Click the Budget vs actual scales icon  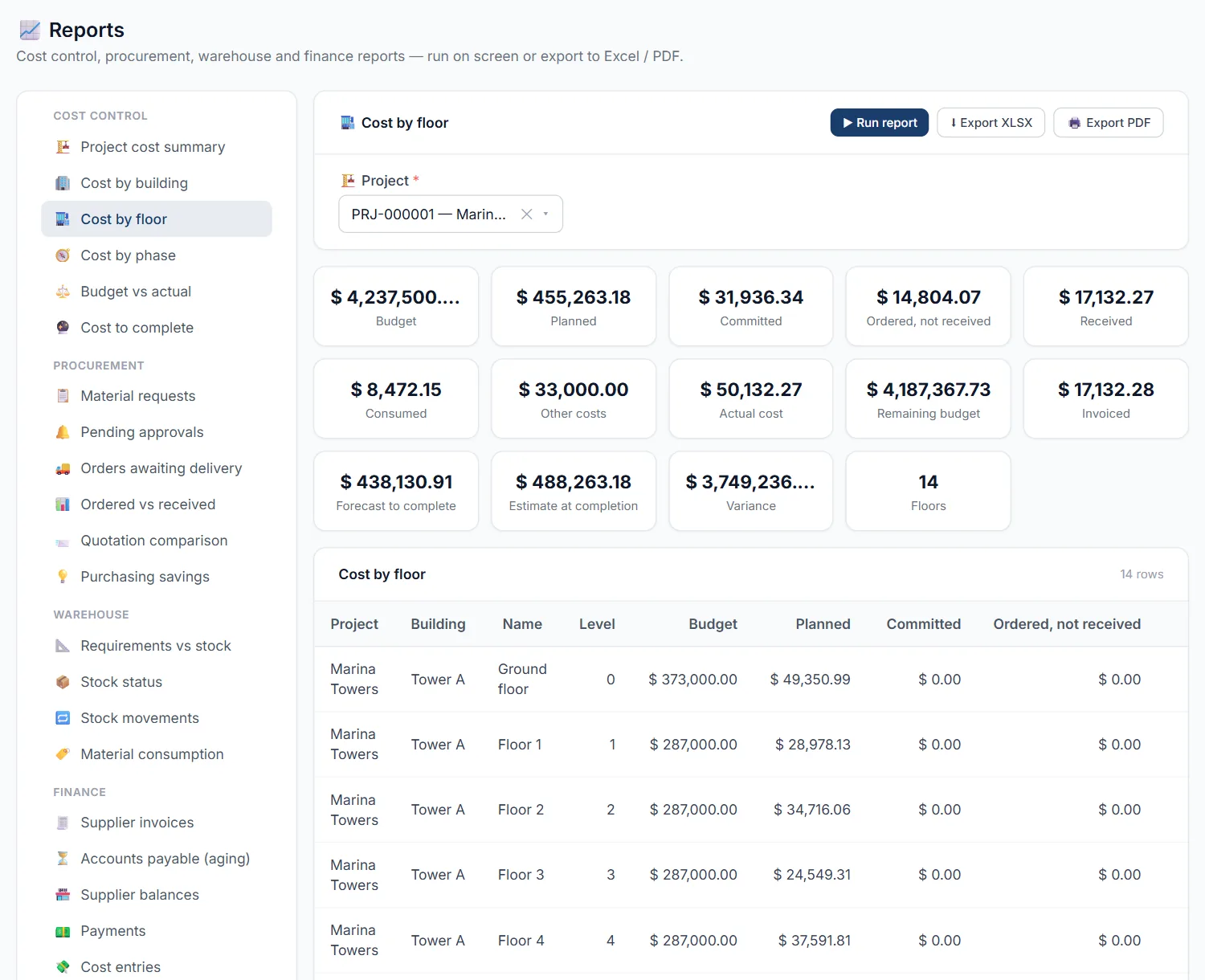coord(63,292)
